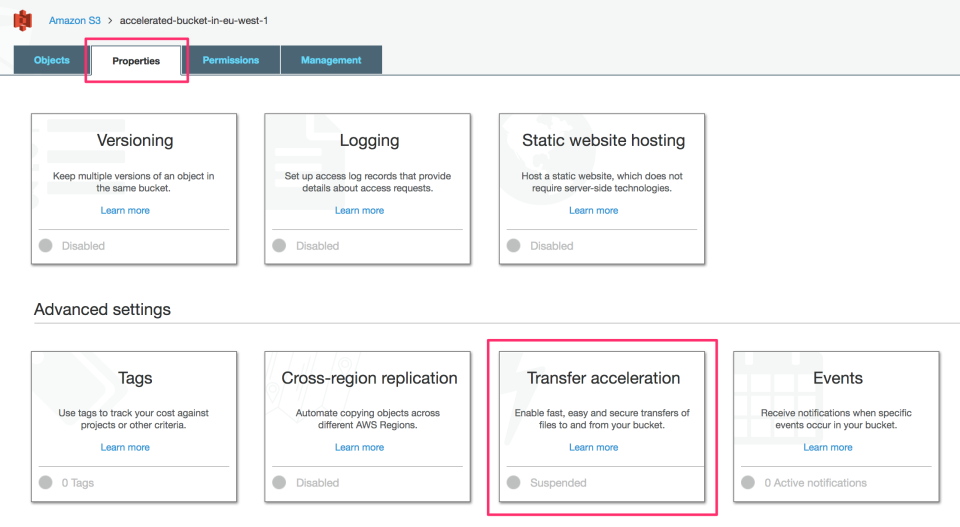The height and width of the screenshot is (527, 960).
Task: Open the Tags card title
Action: coord(135,378)
